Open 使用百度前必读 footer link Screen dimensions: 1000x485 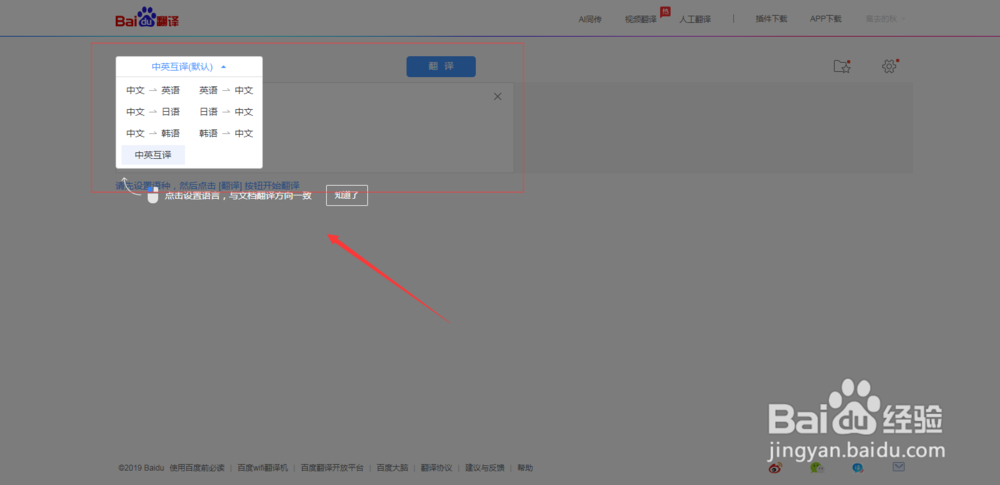(197, 468)
